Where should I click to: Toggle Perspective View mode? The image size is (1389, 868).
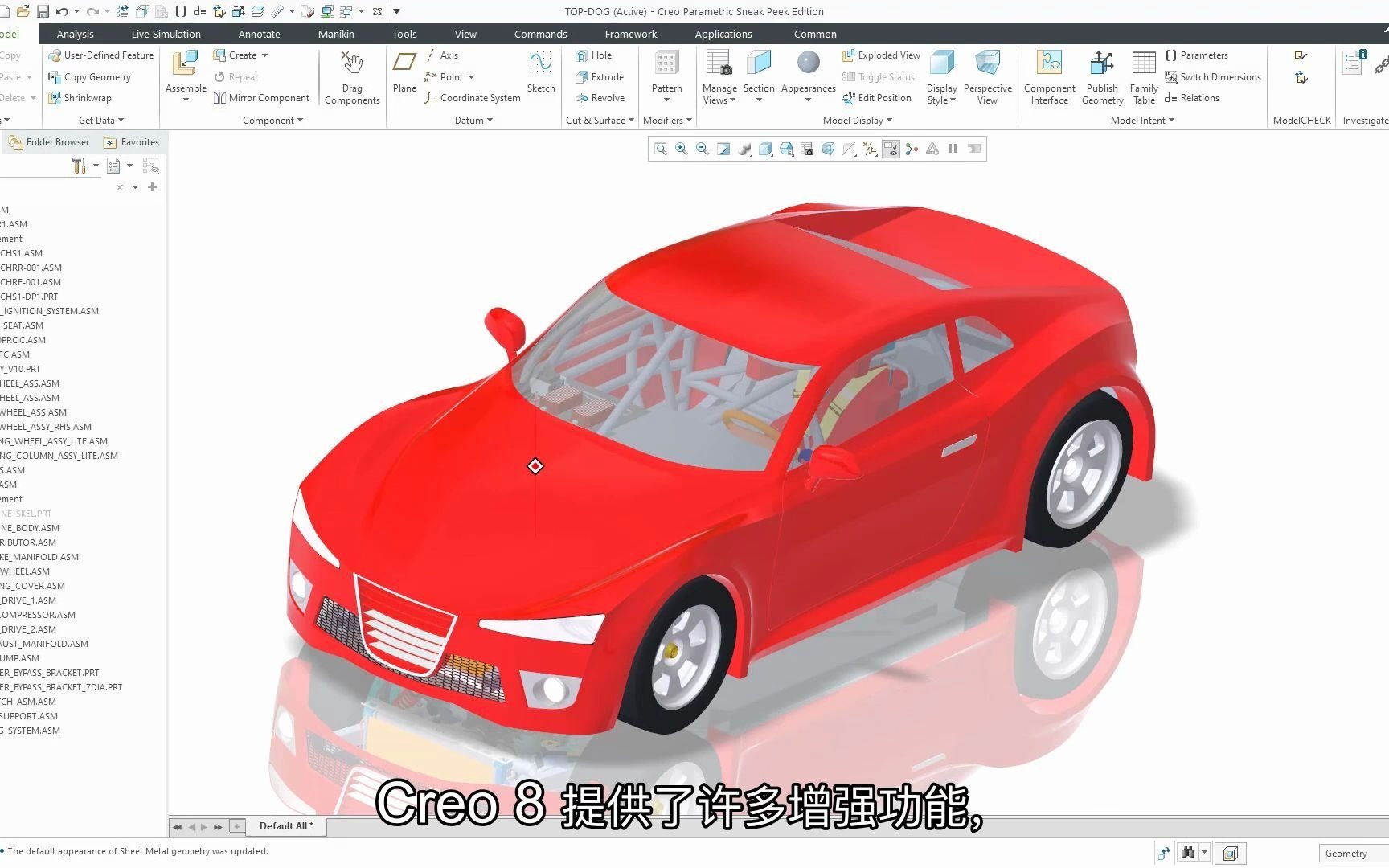coord(988,76)
